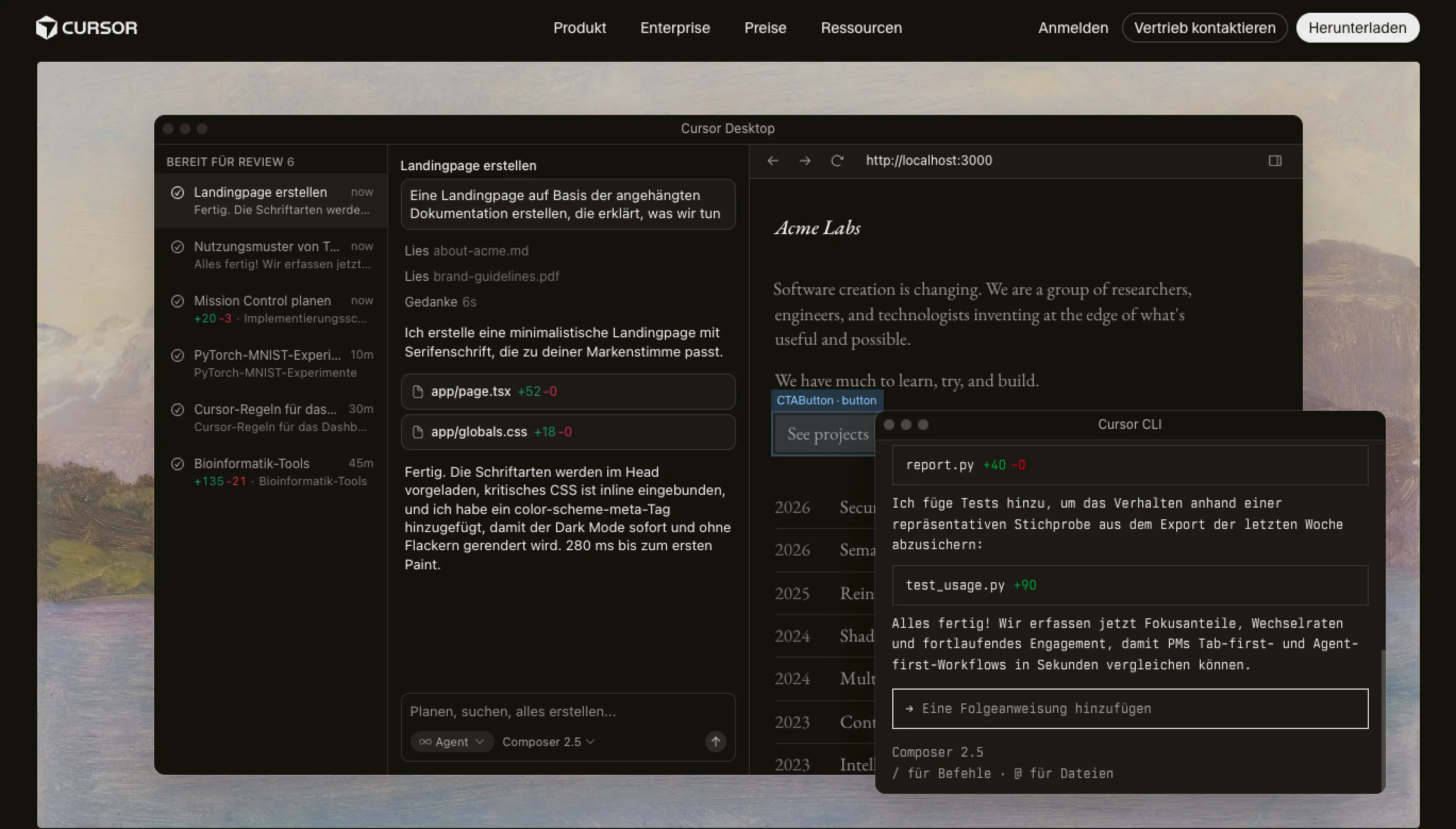
Task: Click '/ für Befehle · @ für Dateien' hint
Action: click(1002, 773)
